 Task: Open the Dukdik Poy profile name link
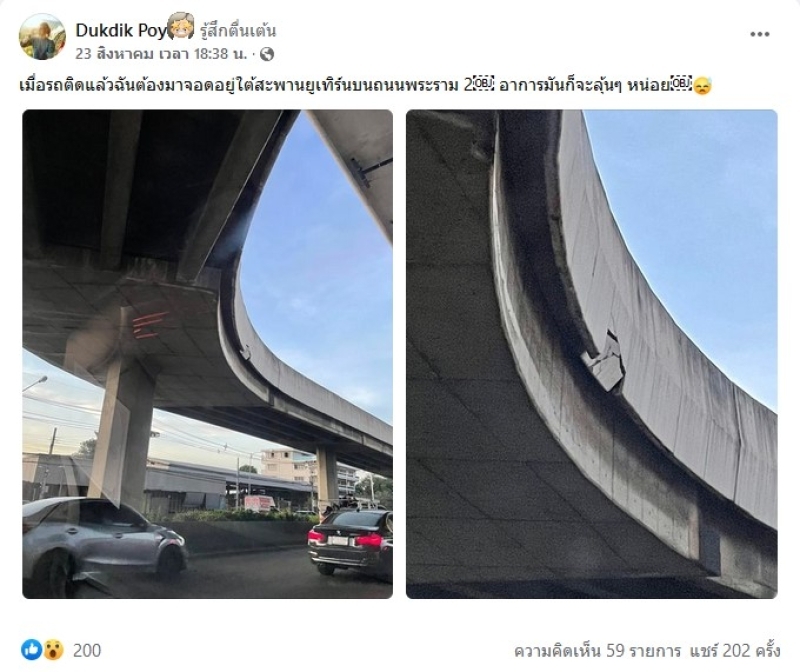point(121,30)
